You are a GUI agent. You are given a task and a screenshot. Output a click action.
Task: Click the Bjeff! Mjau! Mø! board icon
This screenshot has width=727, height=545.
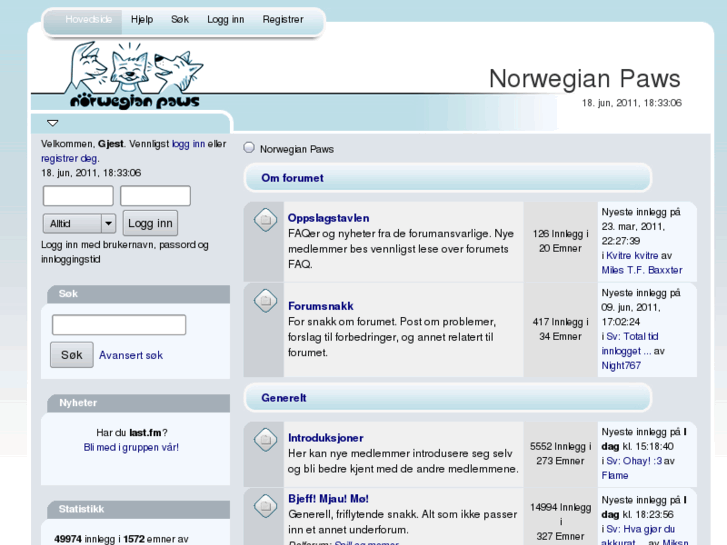[x=266, y=506]
